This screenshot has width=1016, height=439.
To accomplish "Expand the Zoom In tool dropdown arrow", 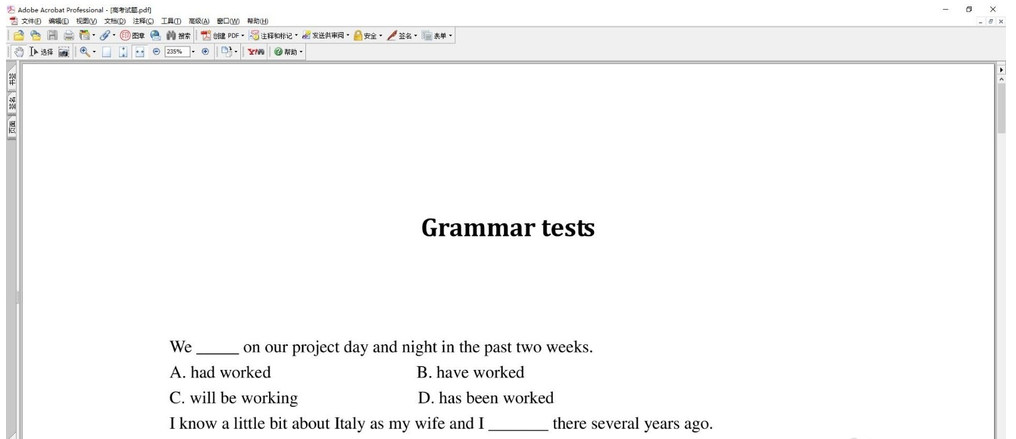I will pyautogui.click(x=94, y=52).
